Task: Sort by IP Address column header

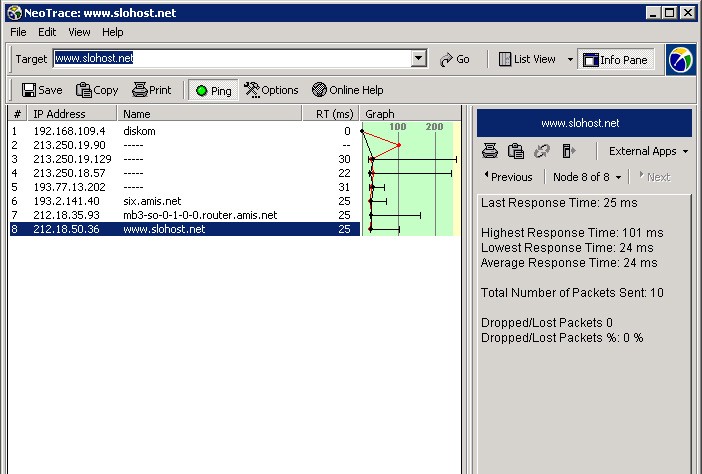Action: (x=72, y=114)
